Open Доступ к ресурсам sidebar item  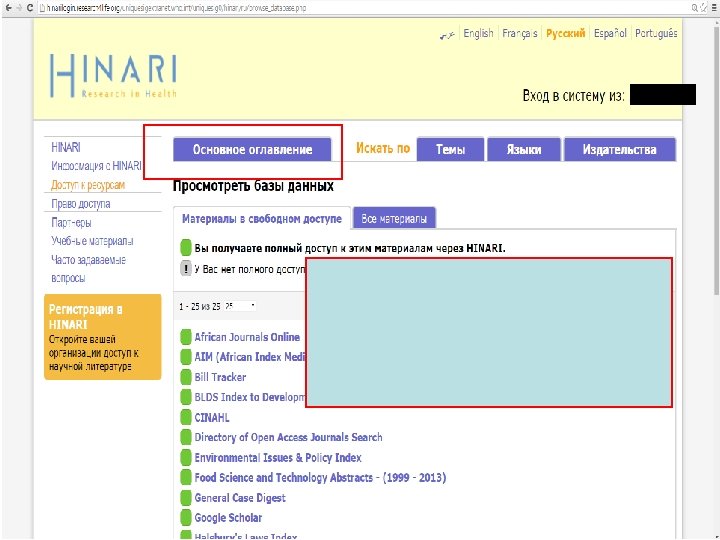point(88,185)
